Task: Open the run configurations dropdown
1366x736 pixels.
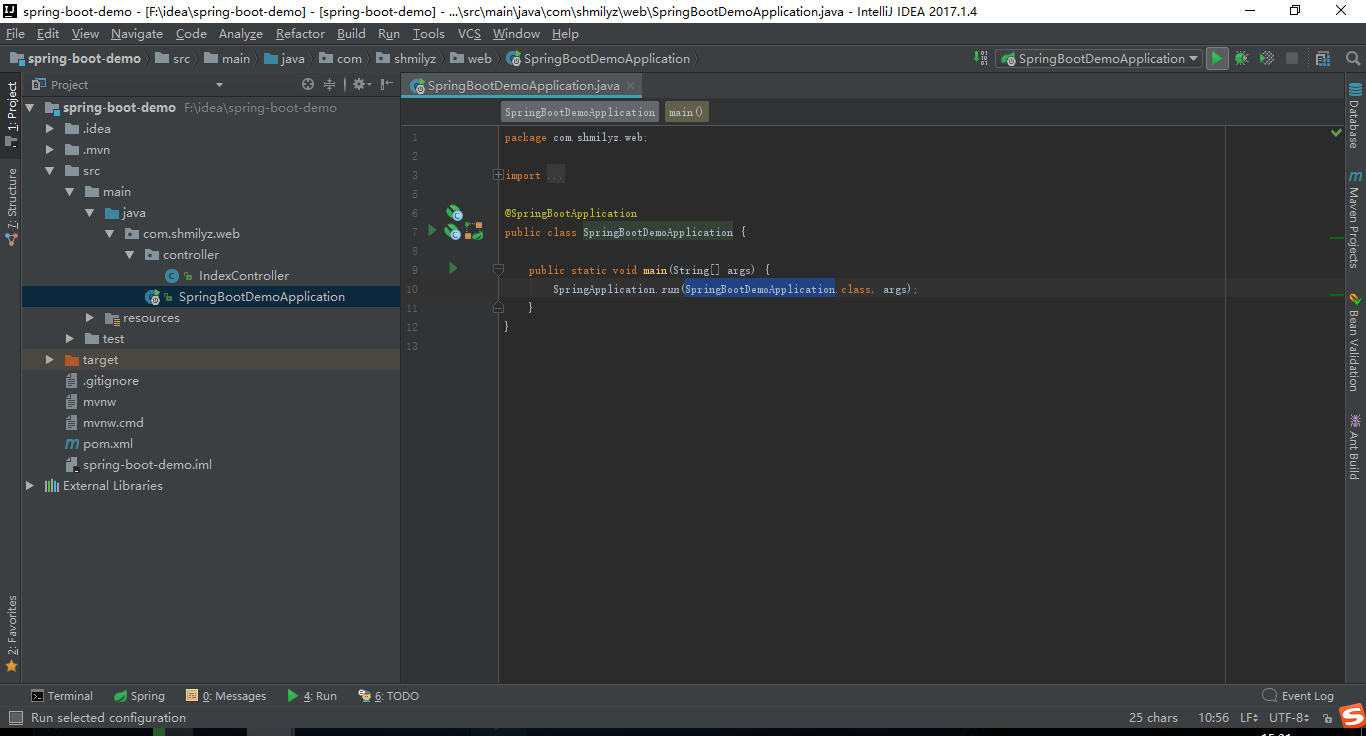Action: coord(1098,58)
